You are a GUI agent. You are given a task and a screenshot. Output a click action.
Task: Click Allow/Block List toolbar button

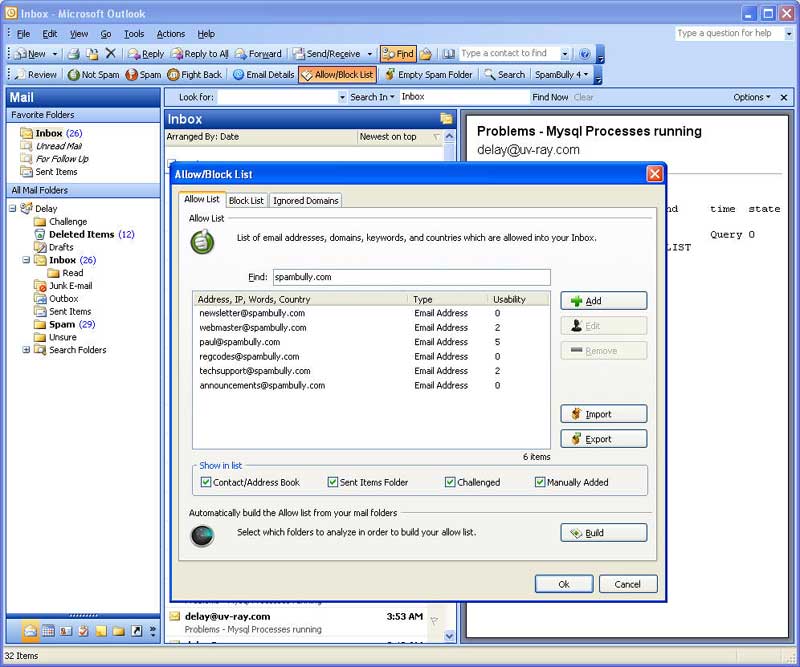(x=337, y=75)
